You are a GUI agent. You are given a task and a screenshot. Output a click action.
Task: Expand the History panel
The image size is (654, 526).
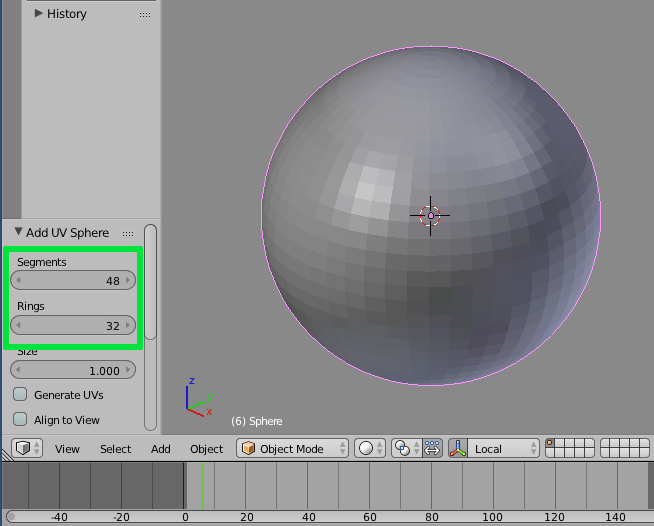[38, 13]
